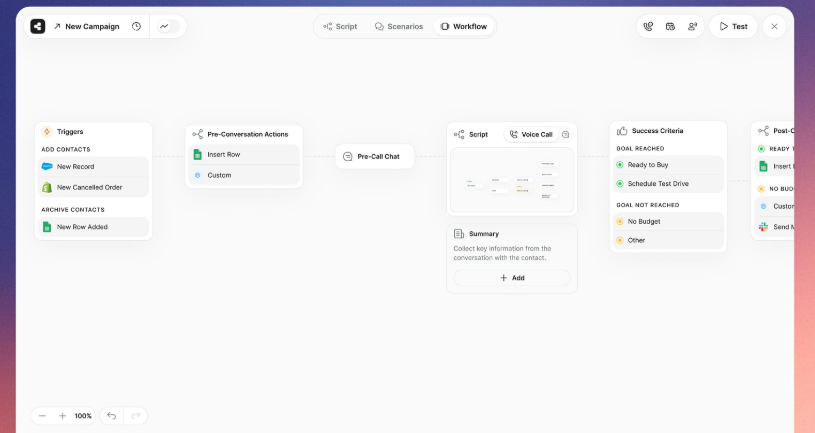The width and height of the screenshot is (815, 433).
Task: Open the Pre-Call Chat node
Action: click(x=375, y=156)
